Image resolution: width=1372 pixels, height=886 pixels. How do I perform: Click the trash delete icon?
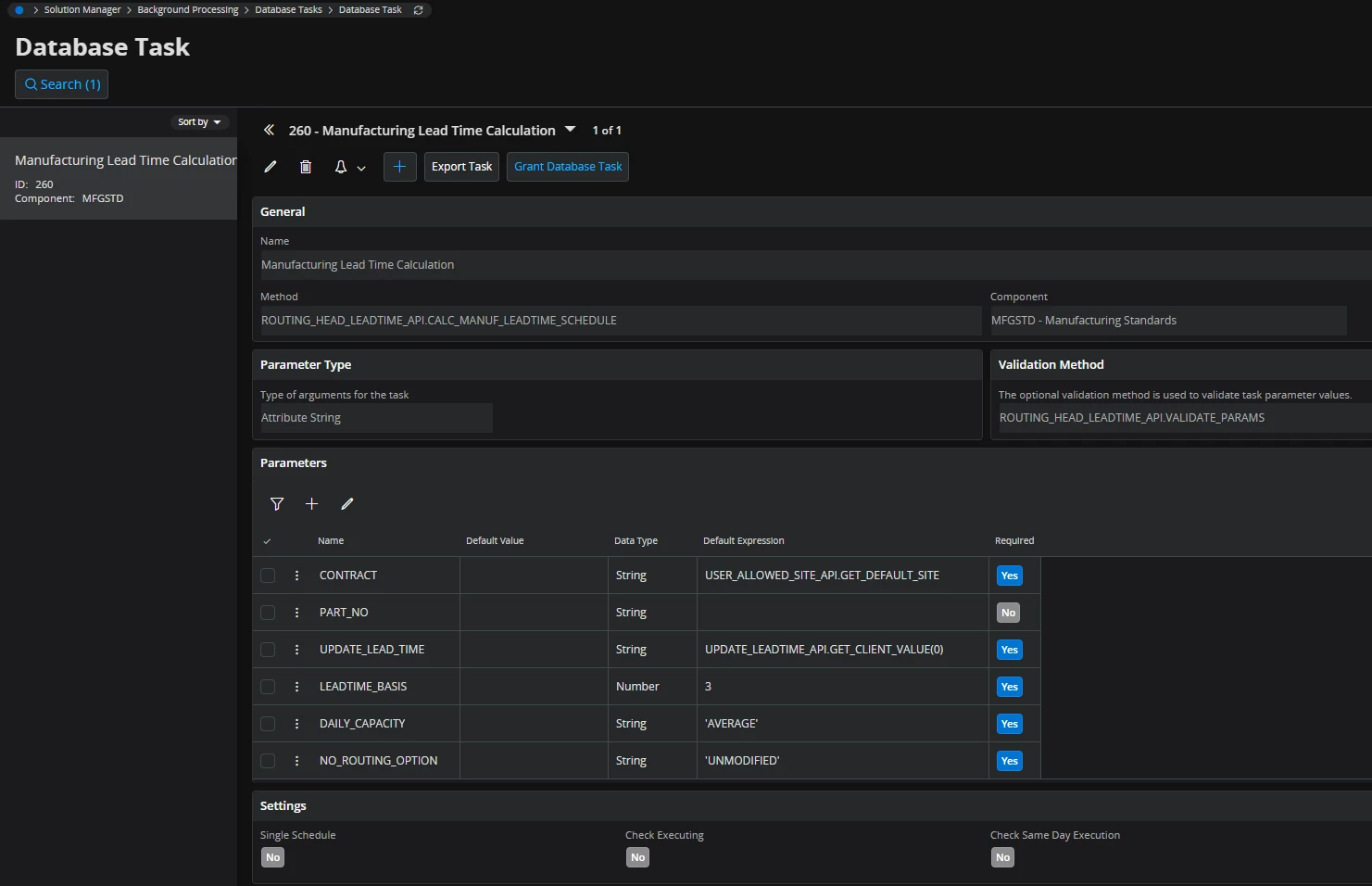[x=306, y=167]
